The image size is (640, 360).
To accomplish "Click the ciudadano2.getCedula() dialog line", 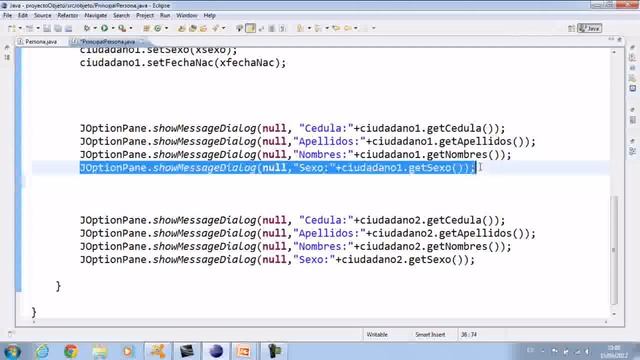I will (x=292, y=220).
